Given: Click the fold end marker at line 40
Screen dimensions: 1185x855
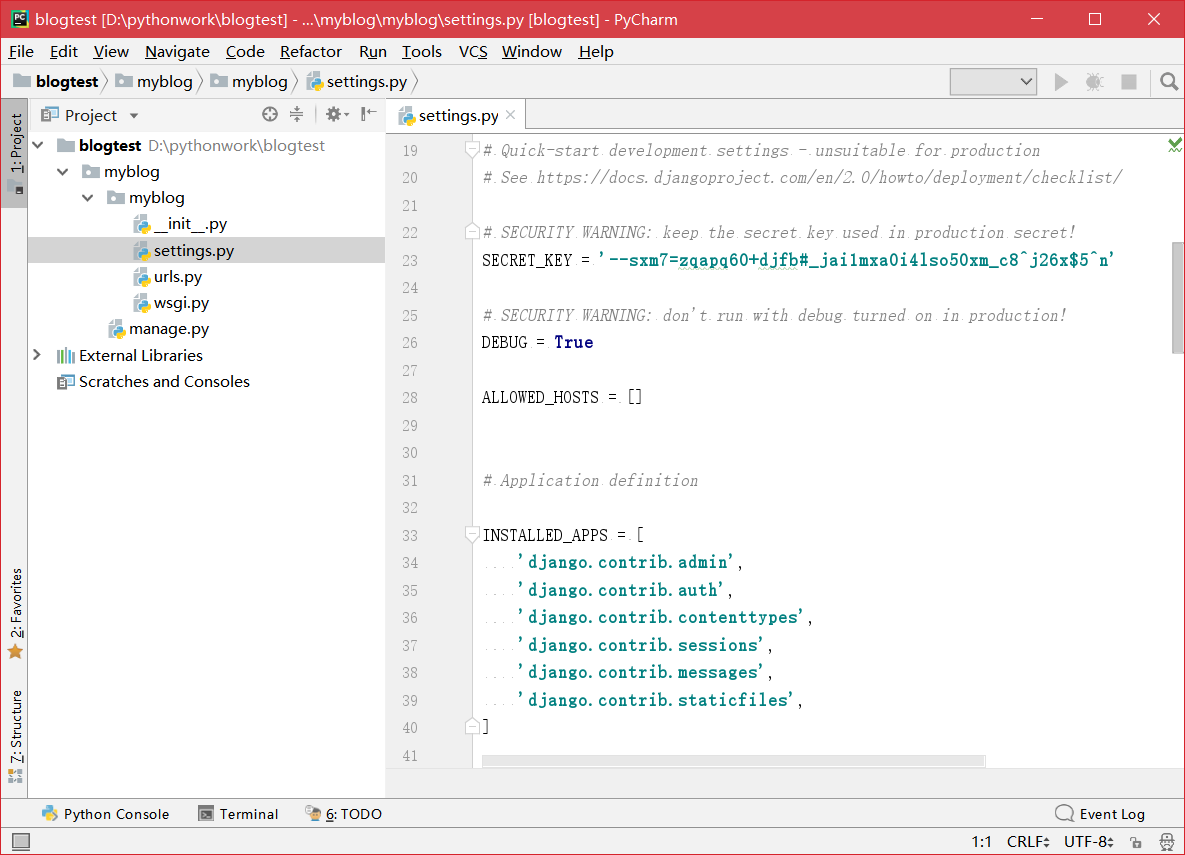Looking at the screenshot, I should pos(472,726).
